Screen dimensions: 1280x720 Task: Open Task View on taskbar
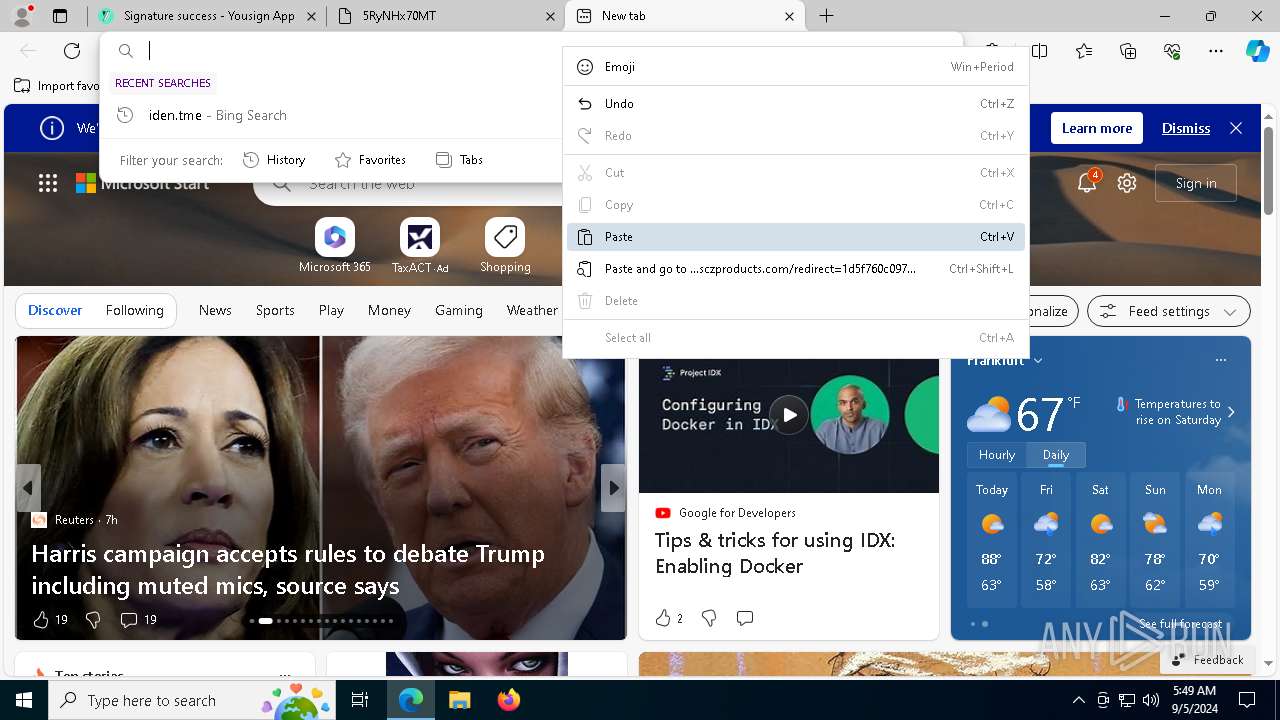click(360, 701)
